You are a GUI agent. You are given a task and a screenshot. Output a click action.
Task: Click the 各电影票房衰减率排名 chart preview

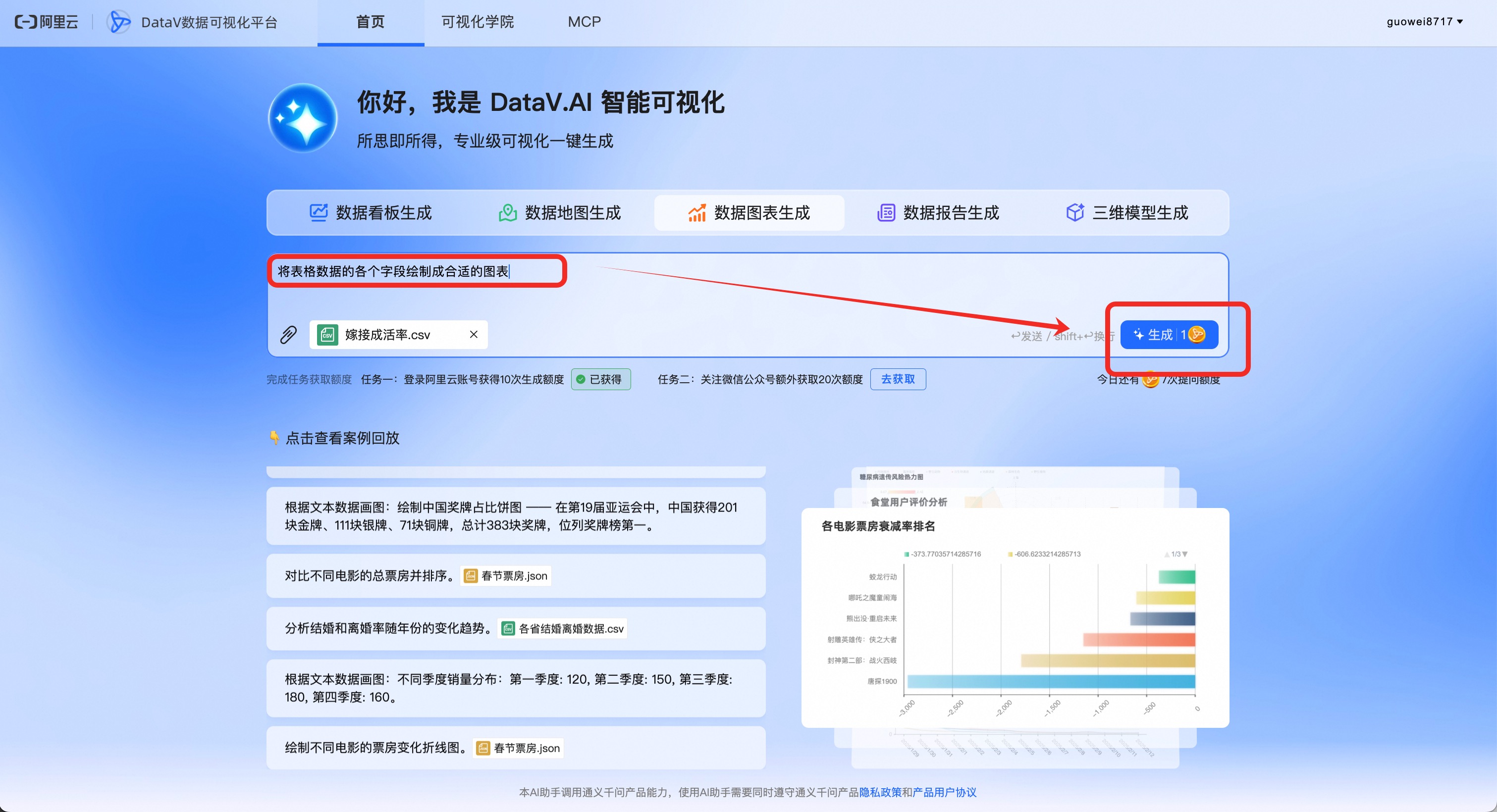pyautogui.click(x=1015, y=617)
